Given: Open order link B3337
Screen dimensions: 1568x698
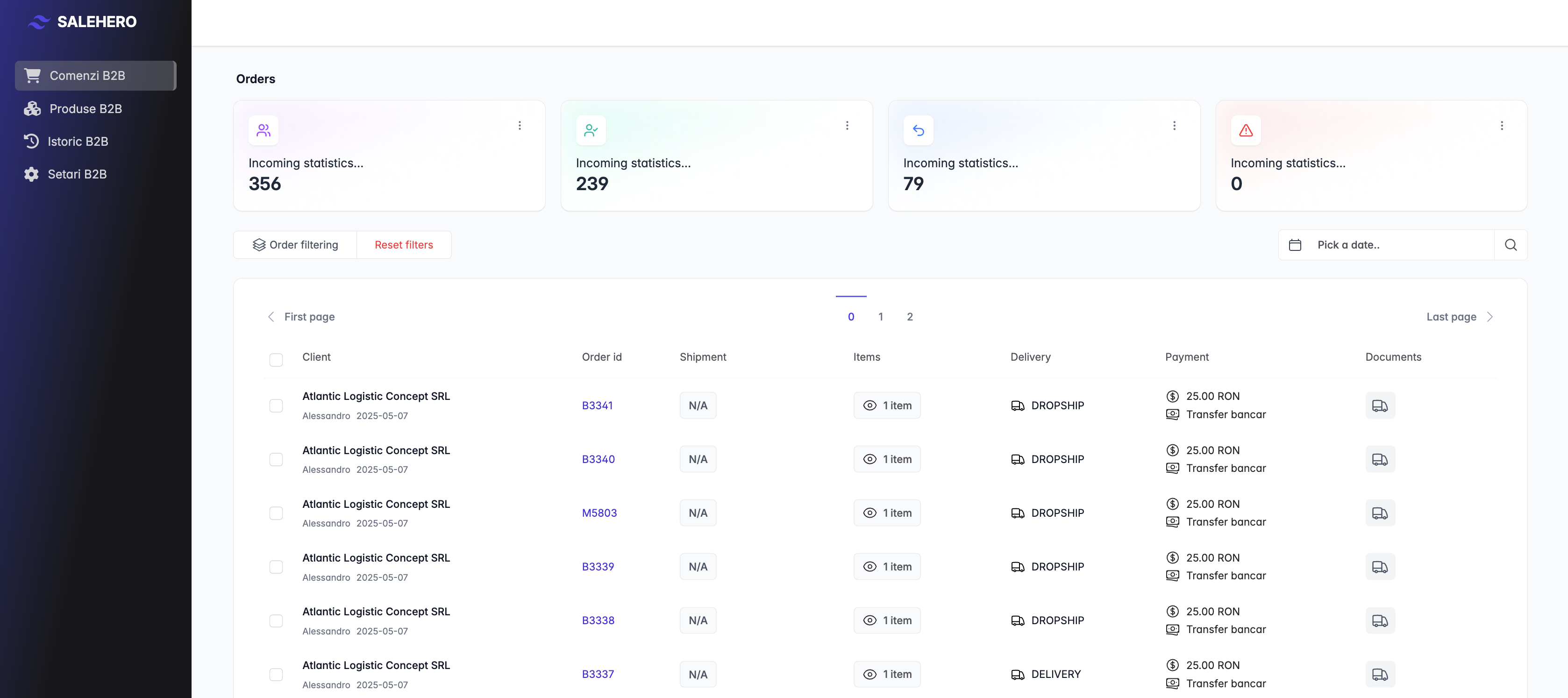Looking at the screenshot, I should tap(598, 674).
